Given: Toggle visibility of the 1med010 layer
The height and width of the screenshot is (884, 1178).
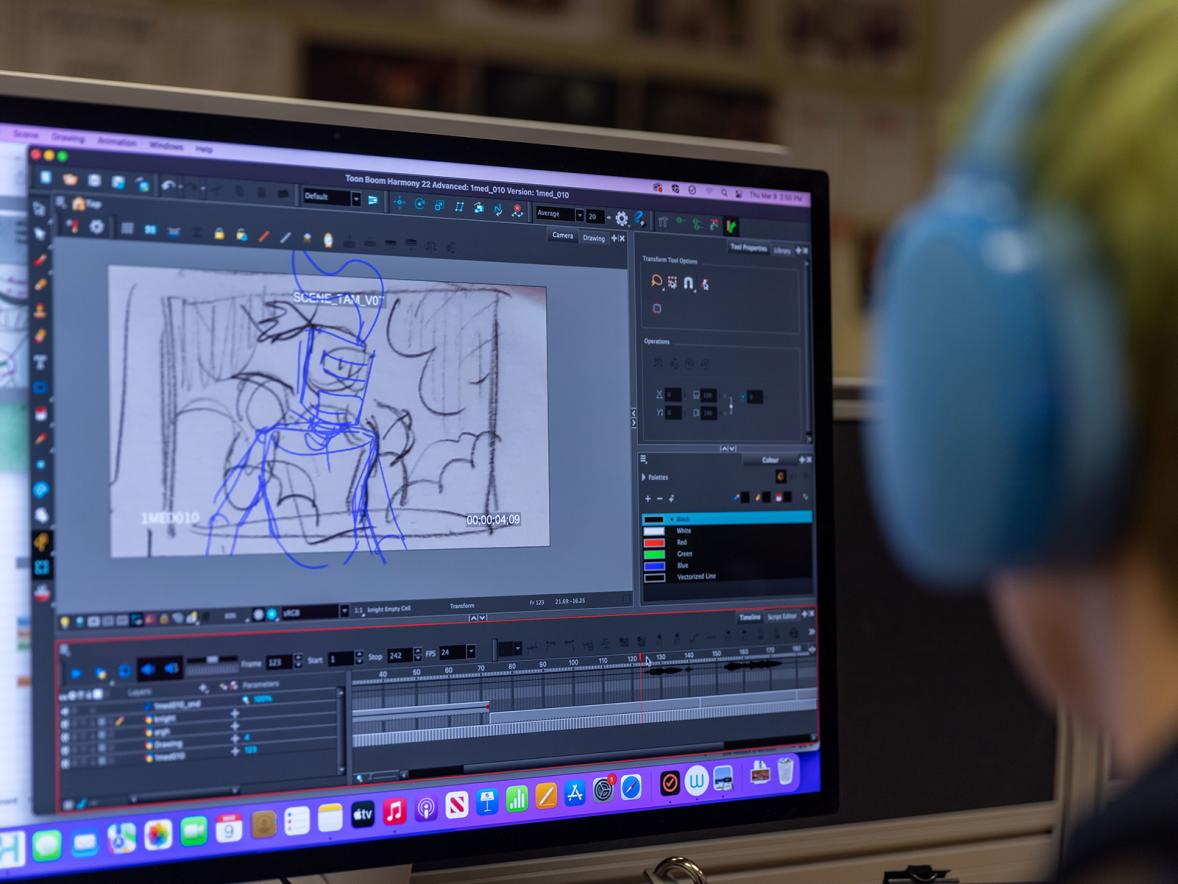Looking at the screenshot, I should coord(65,762).
